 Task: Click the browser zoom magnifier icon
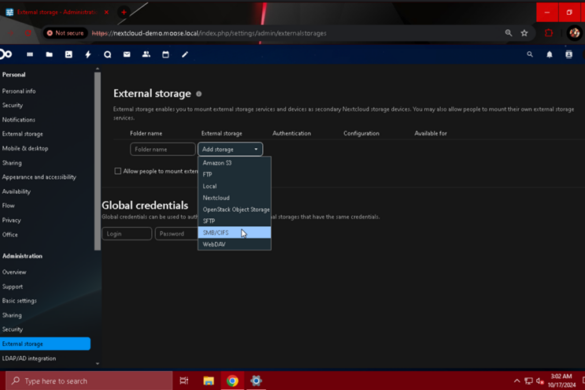point(509,33)
